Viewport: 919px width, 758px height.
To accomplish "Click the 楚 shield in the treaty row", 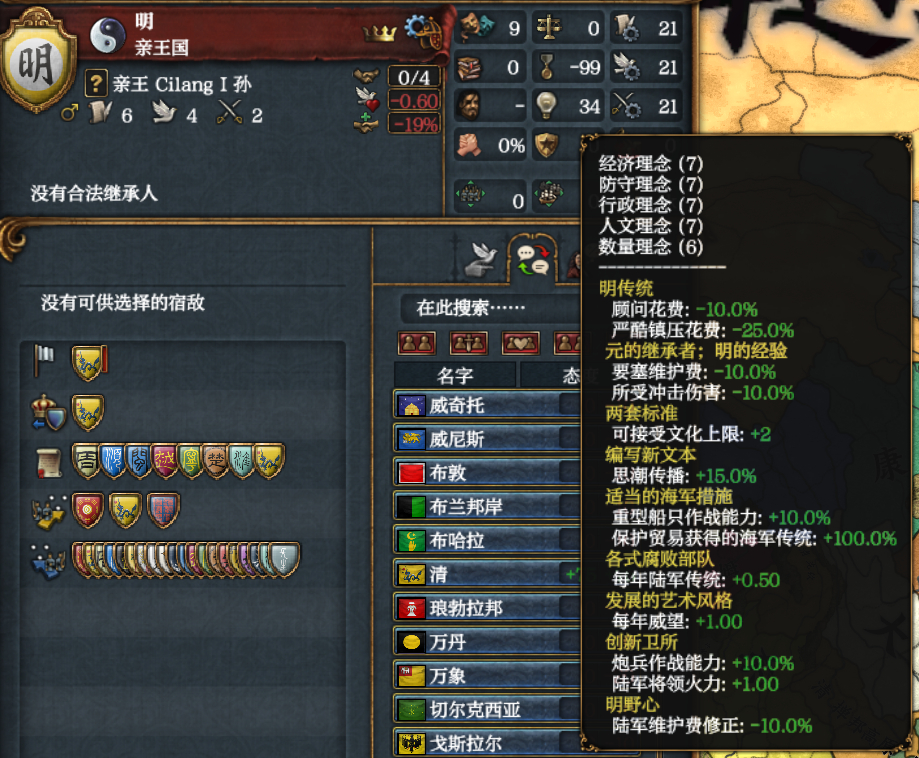I will tap(216, 461).
